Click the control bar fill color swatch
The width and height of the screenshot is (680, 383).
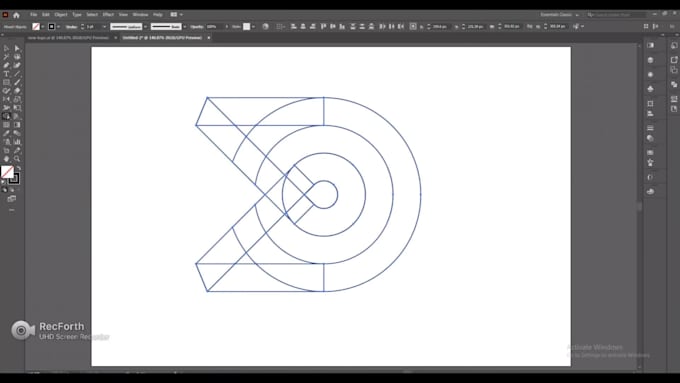36,26
